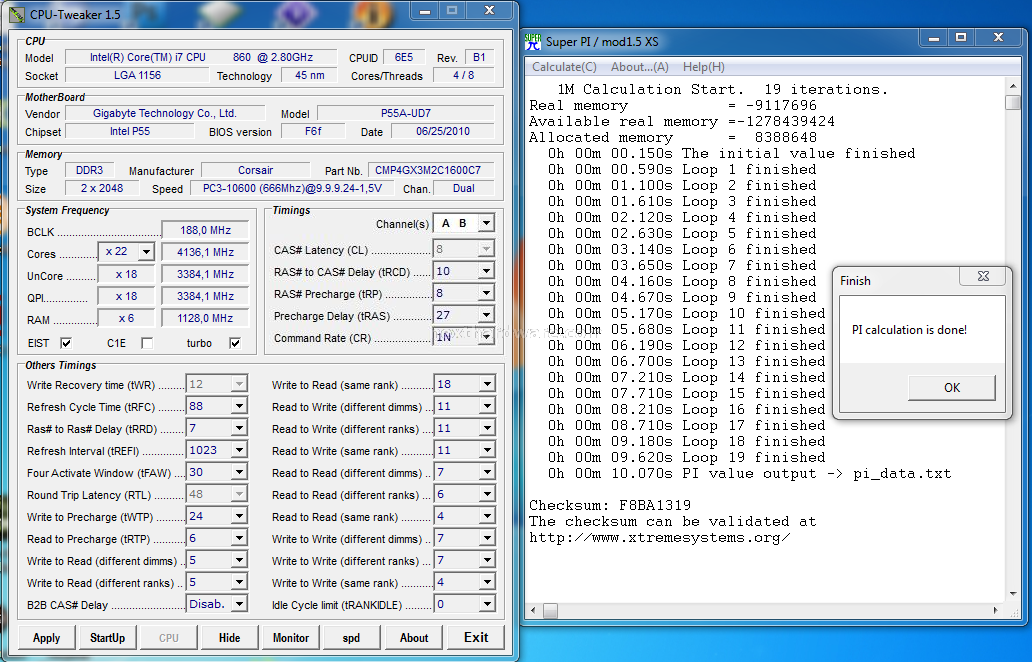1032x662 pixels.
Task: Expand Write to Read (same rank) dropdown
Action: click(x=486, y=384)
